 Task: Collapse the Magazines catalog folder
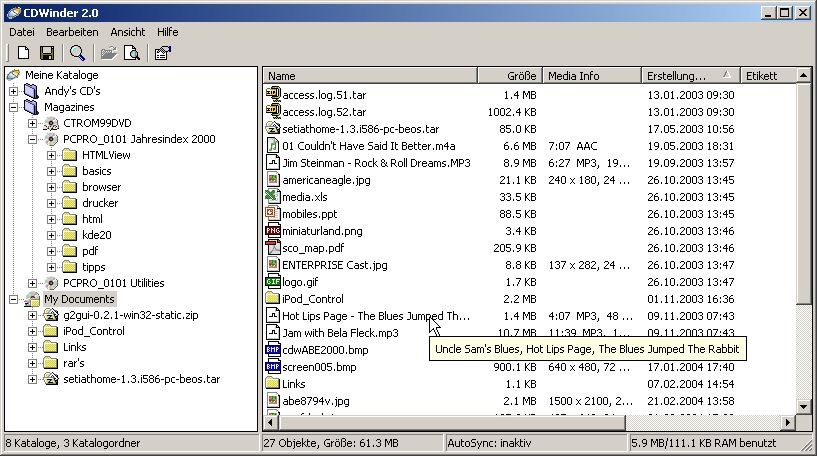pyautogui.click(x=13, y=107)
